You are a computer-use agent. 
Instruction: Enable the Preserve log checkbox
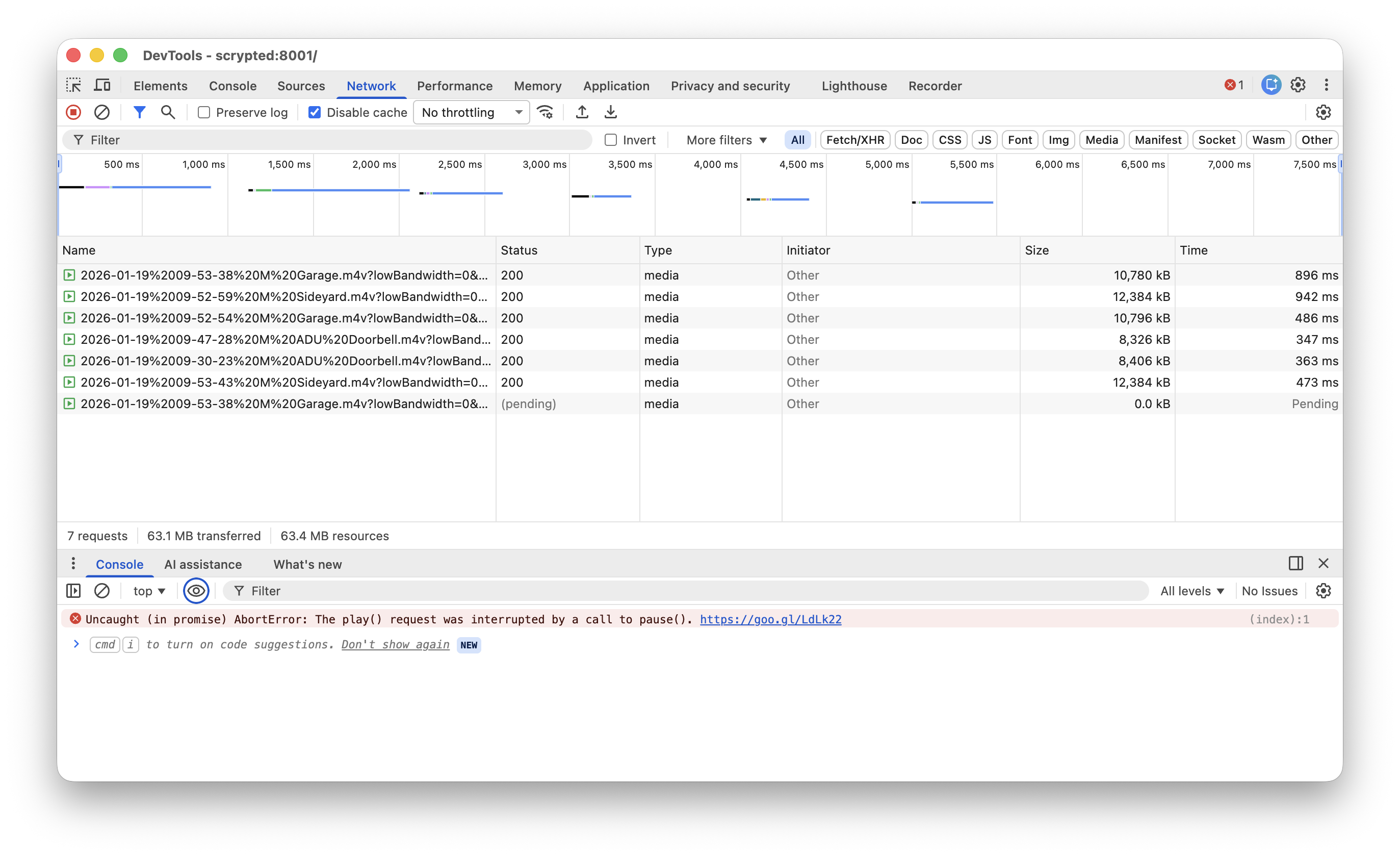[x=203, y=113]
